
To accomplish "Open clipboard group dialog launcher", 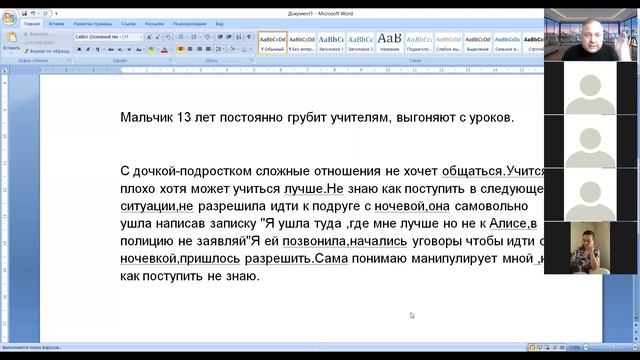I will [x=69, y=60].
